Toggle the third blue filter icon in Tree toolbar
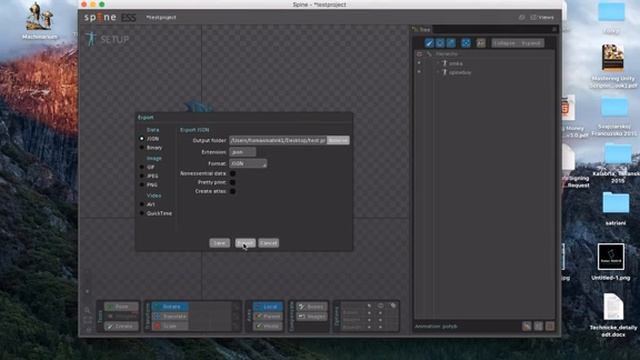Screen dimensions: 640x360 451,43
